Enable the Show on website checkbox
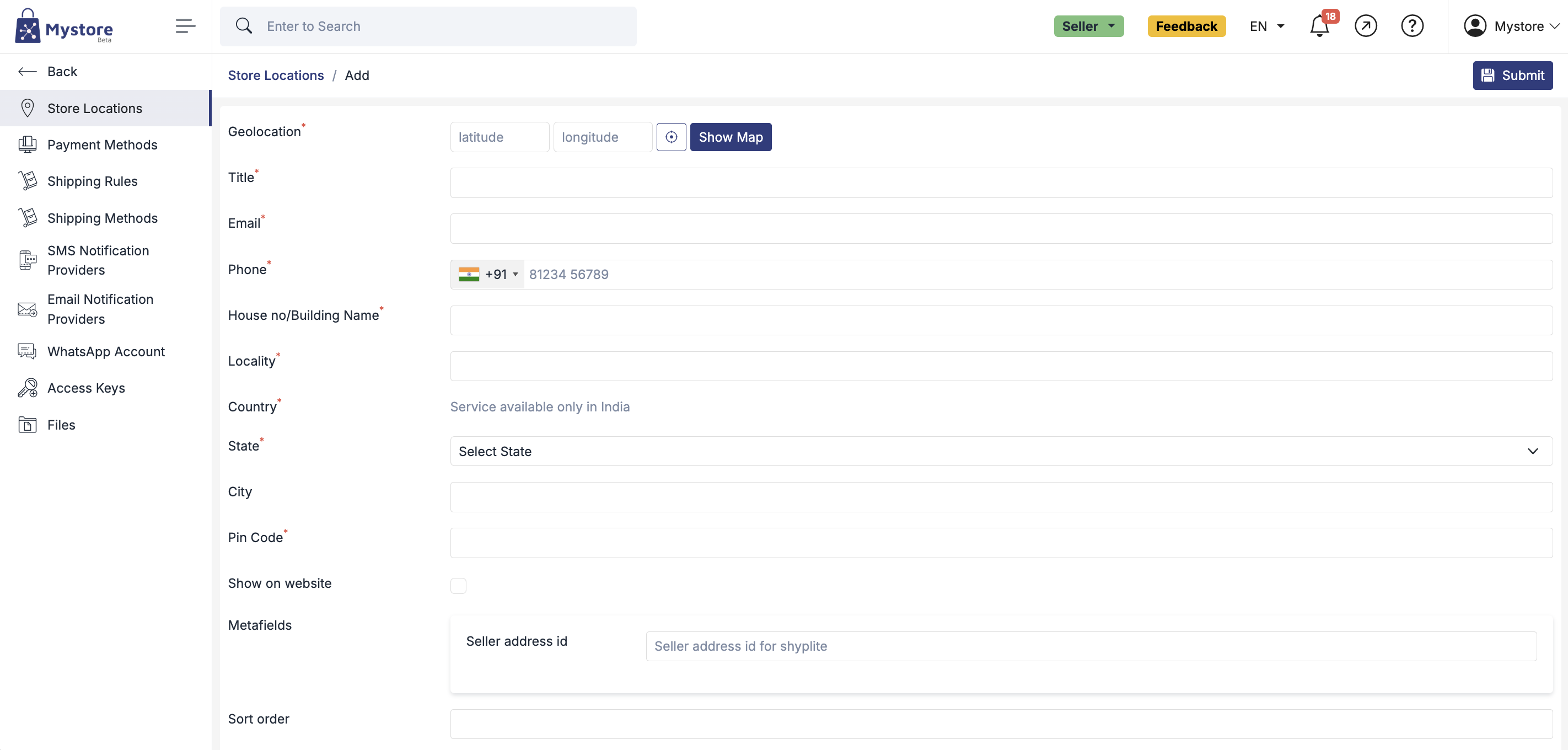The width and height of the screenshot is (1568, 750). (458, 585)
